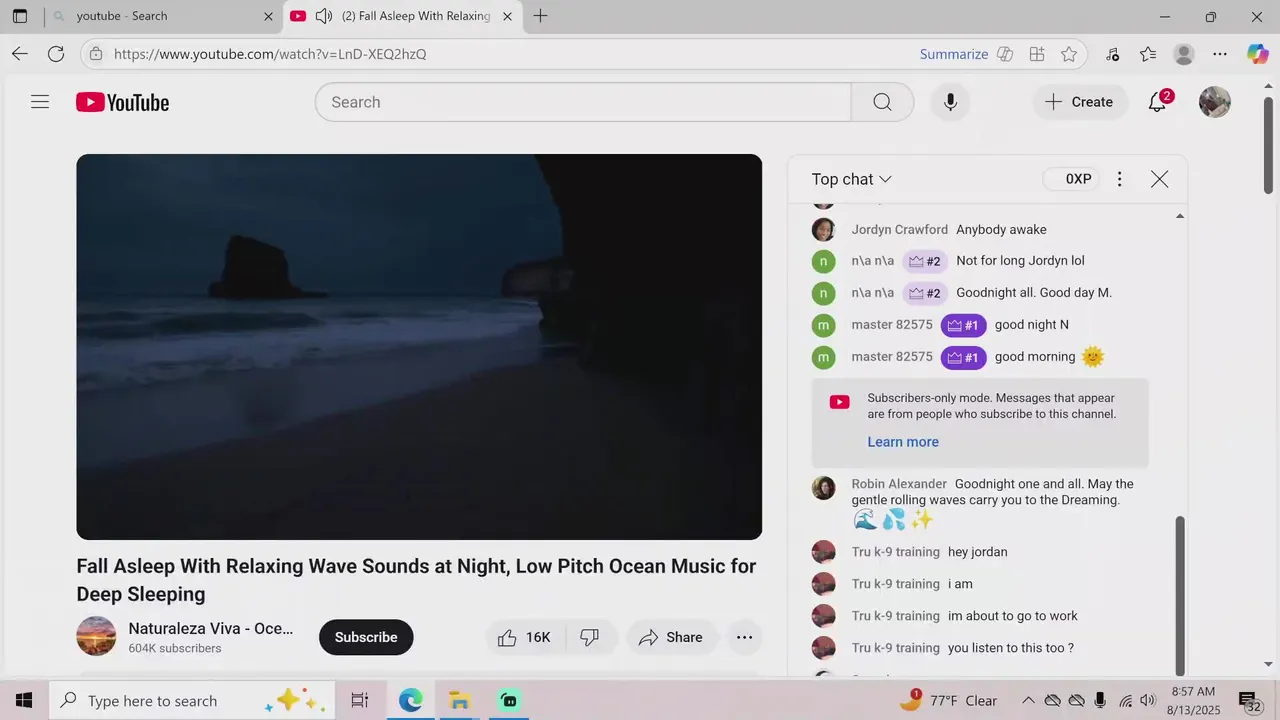Image resolution: width=1280 pixels, height=720 pixels.
Task: Click the grid-plus icon in address bar
Action: (x=1037, y=54)
